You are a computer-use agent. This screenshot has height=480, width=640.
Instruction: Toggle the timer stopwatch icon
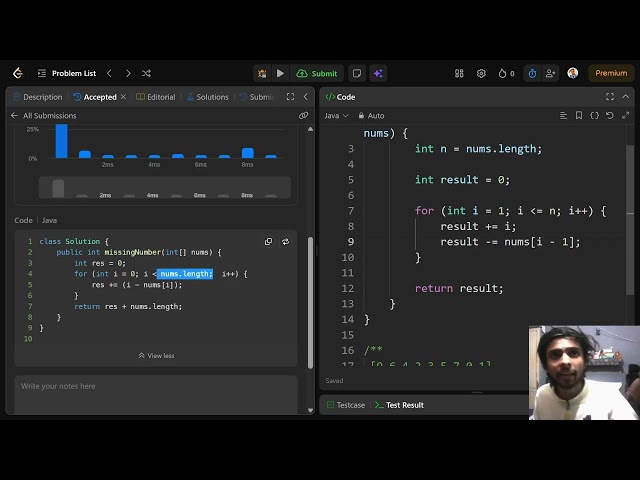tap(532, 73)
